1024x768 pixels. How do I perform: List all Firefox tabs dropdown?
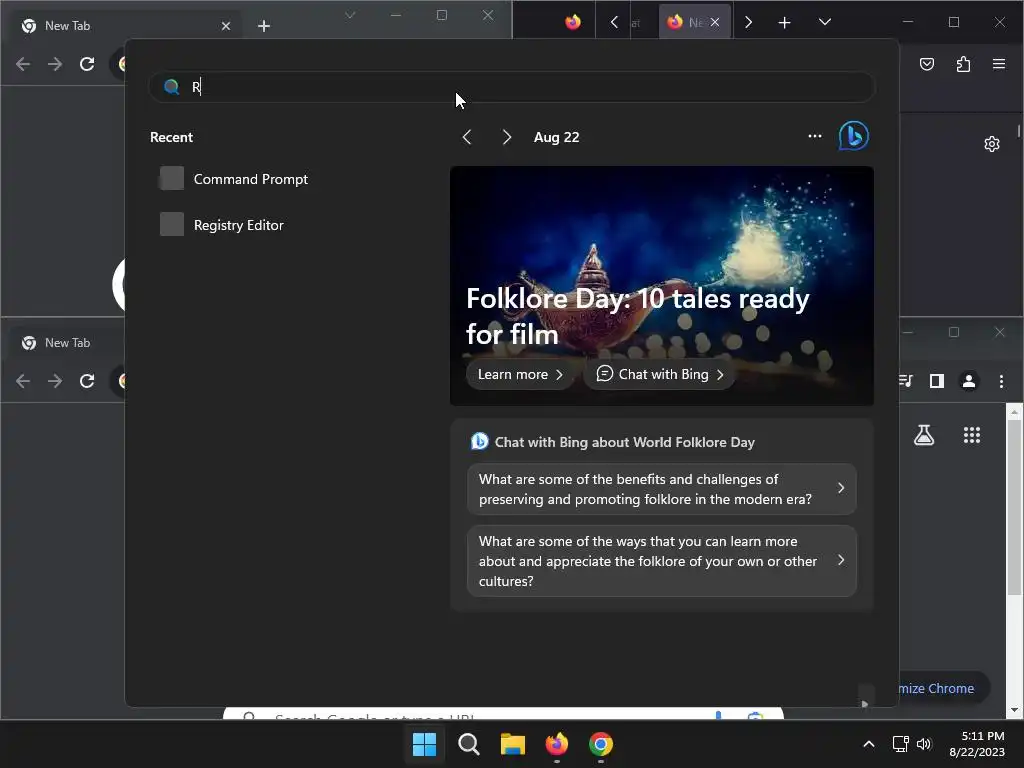coord(825,22)
